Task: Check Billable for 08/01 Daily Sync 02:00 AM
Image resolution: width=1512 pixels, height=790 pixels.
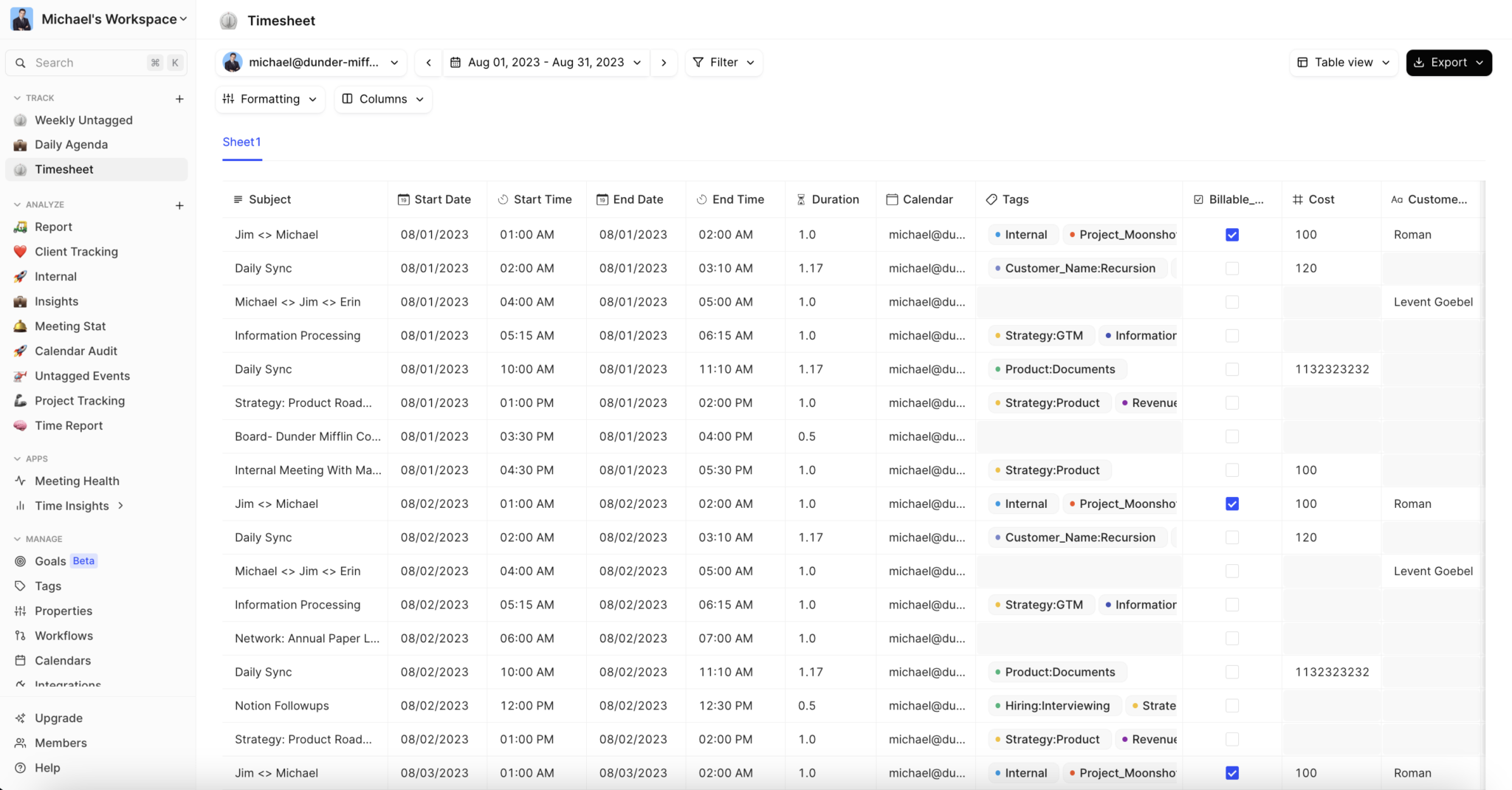Action: tap(1232, 269)
